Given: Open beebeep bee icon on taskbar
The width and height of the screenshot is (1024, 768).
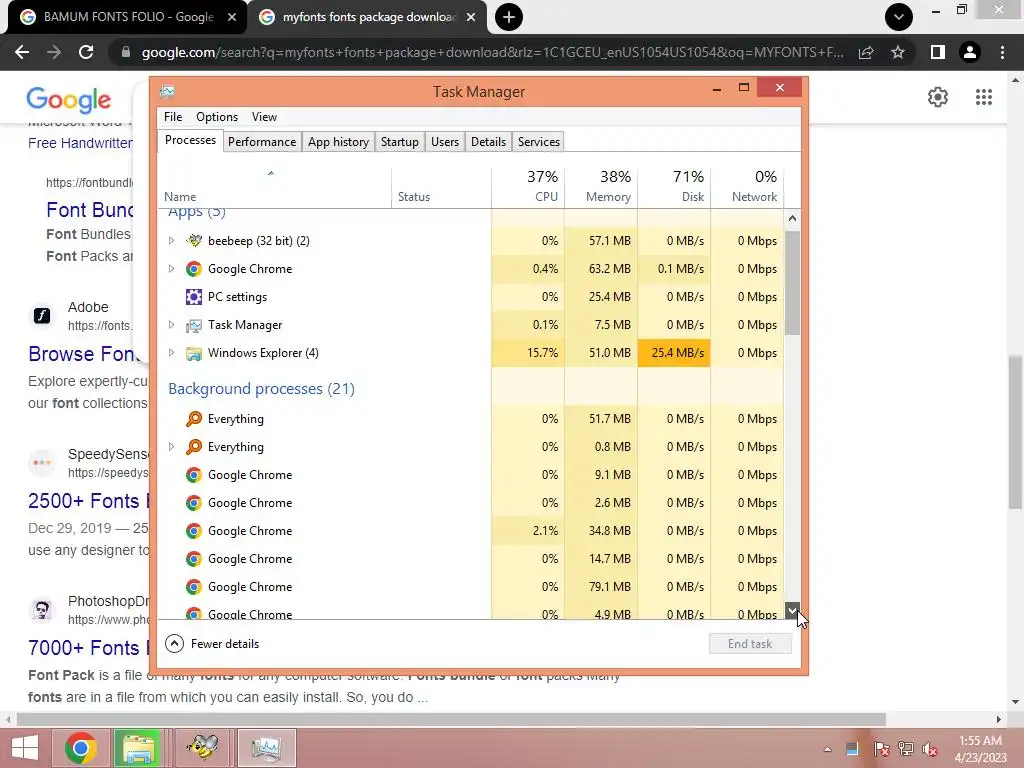Looking at the screenshot, I should click(x=202, y=747).
